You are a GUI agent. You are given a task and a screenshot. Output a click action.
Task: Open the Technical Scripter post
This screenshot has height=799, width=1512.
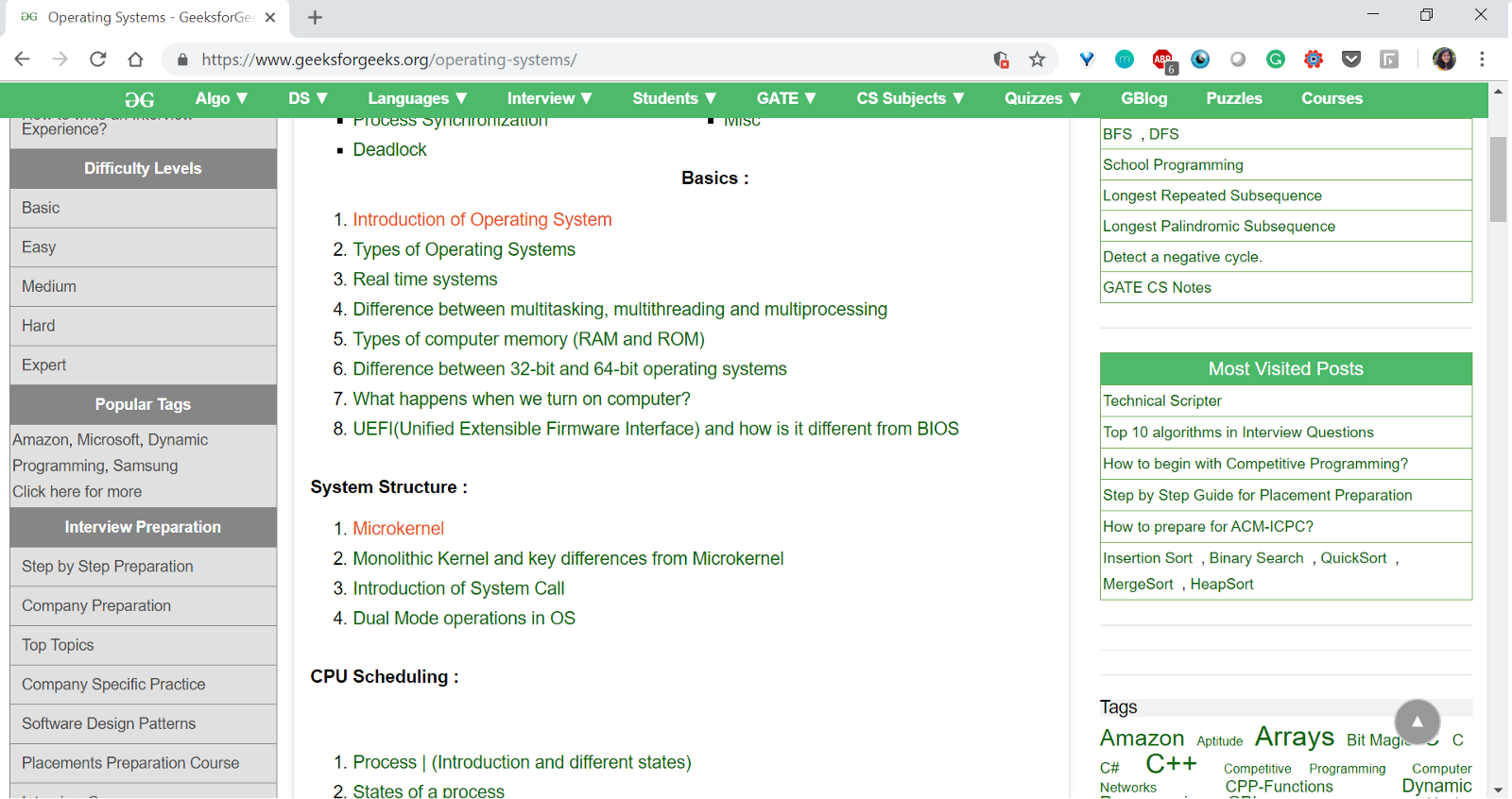pyautogui.click(x=1162, y=401)
